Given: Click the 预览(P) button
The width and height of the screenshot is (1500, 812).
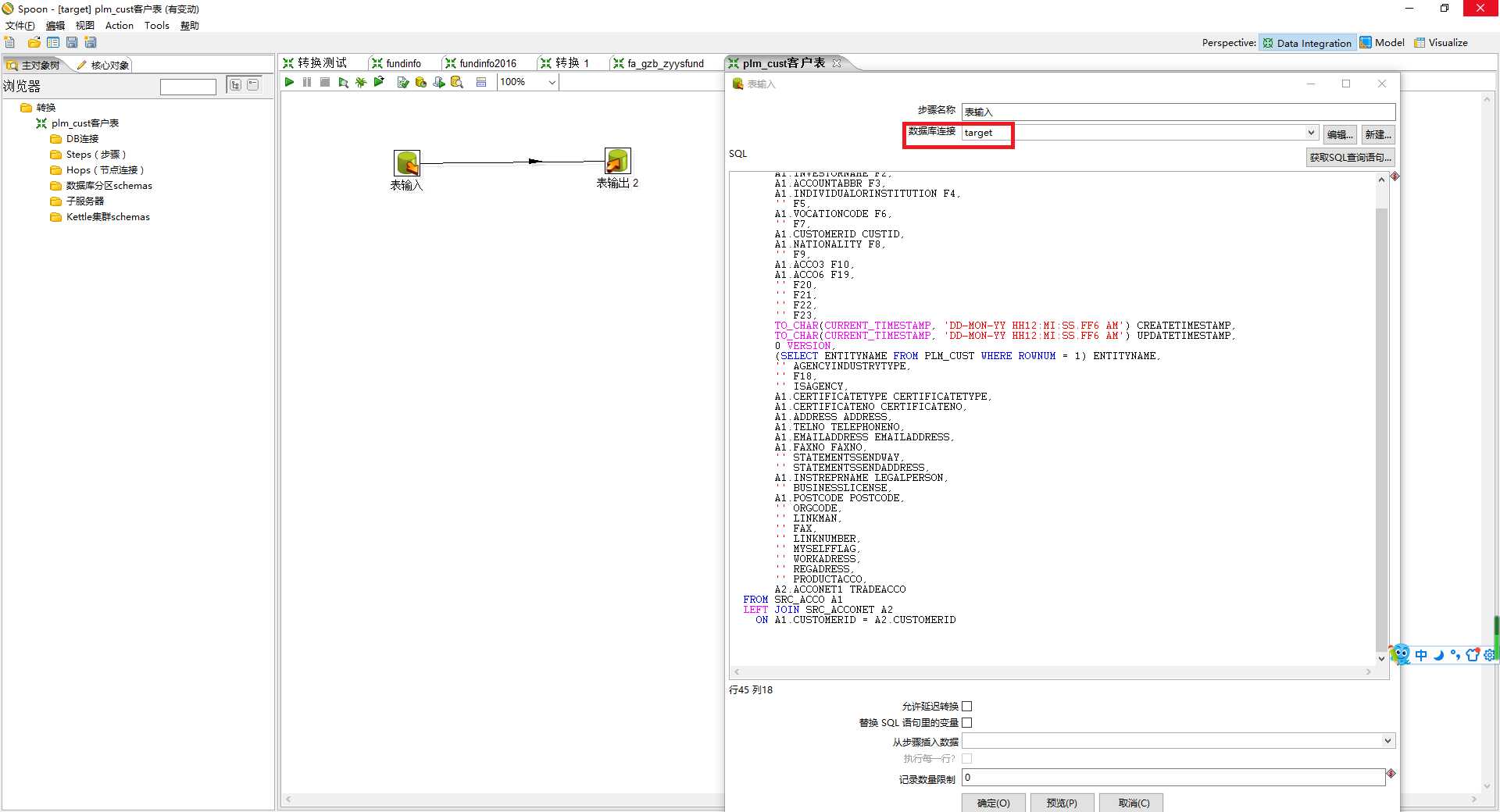Looking at the screenshot, I should 1062,803.
